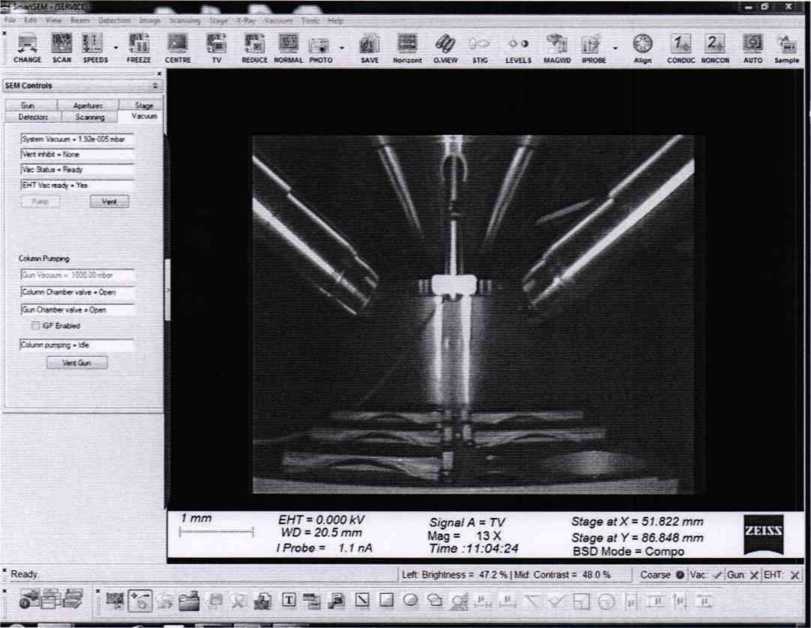
Task: Click the AUTO toolbar icon
Action: [x=753, y=45]
